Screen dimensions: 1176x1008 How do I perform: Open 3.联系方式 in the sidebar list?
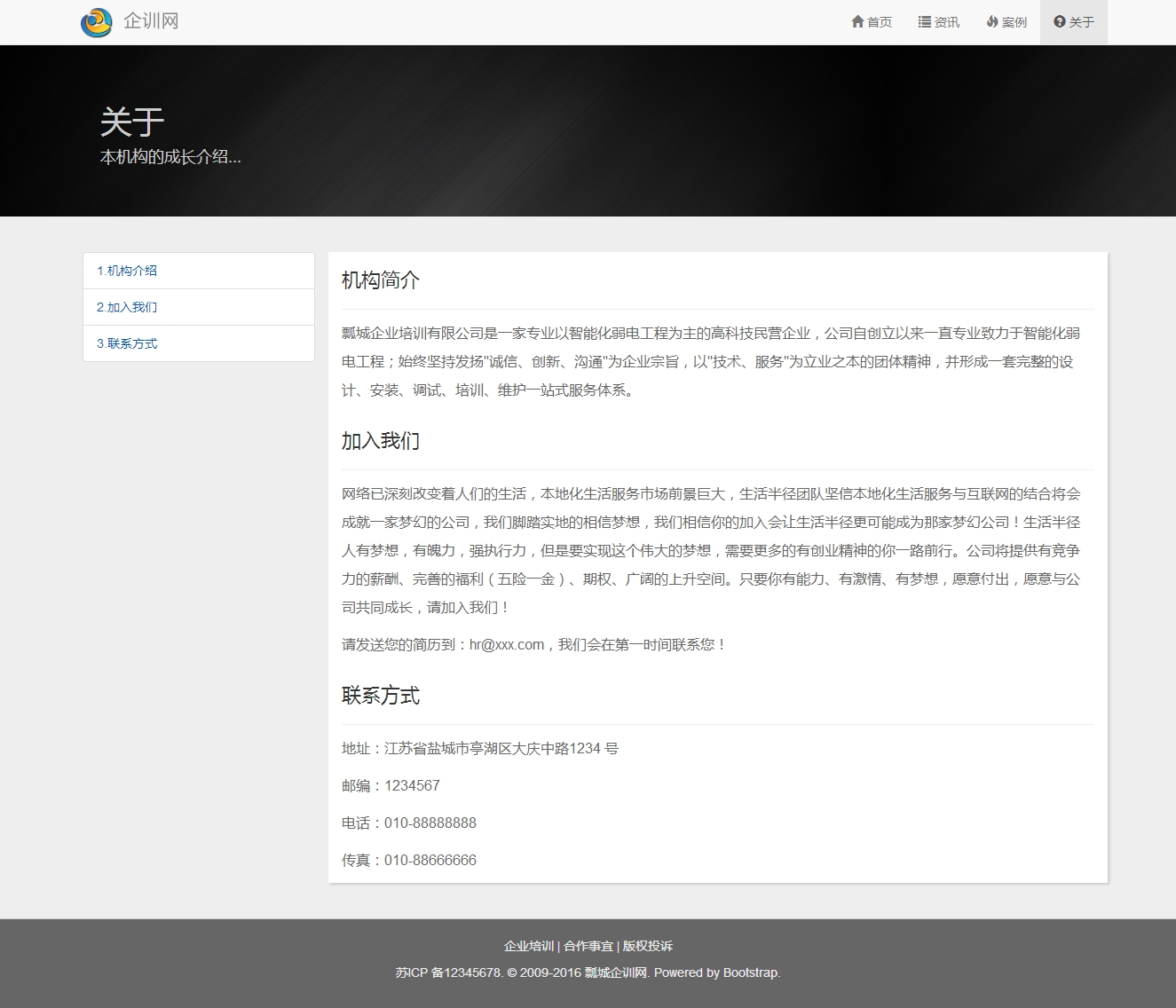(127, 343)
